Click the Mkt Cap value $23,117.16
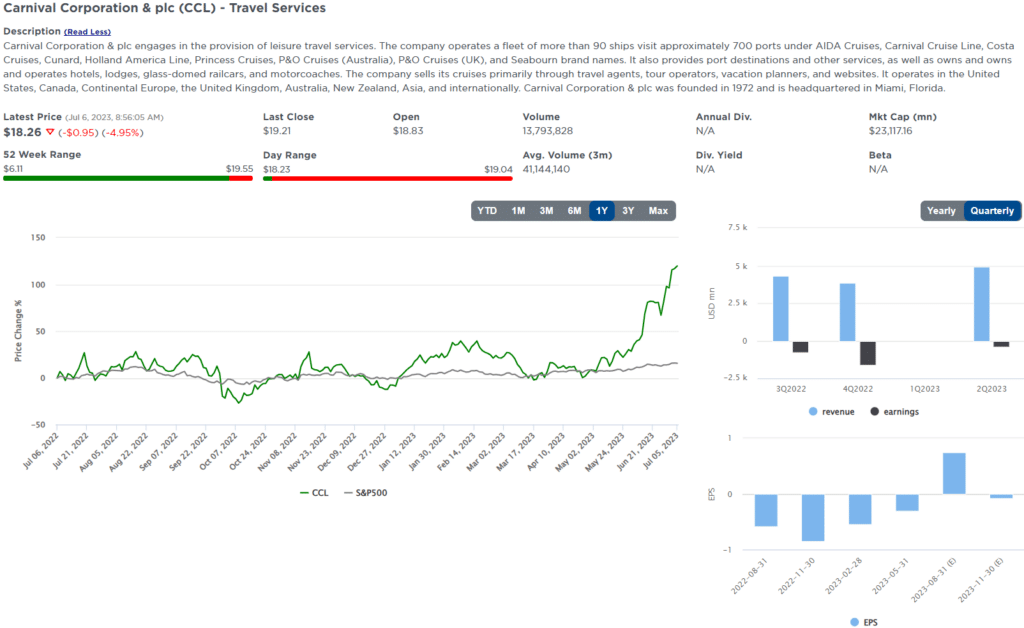Screen dimensions: 1024x628 [x=890, y=131]
